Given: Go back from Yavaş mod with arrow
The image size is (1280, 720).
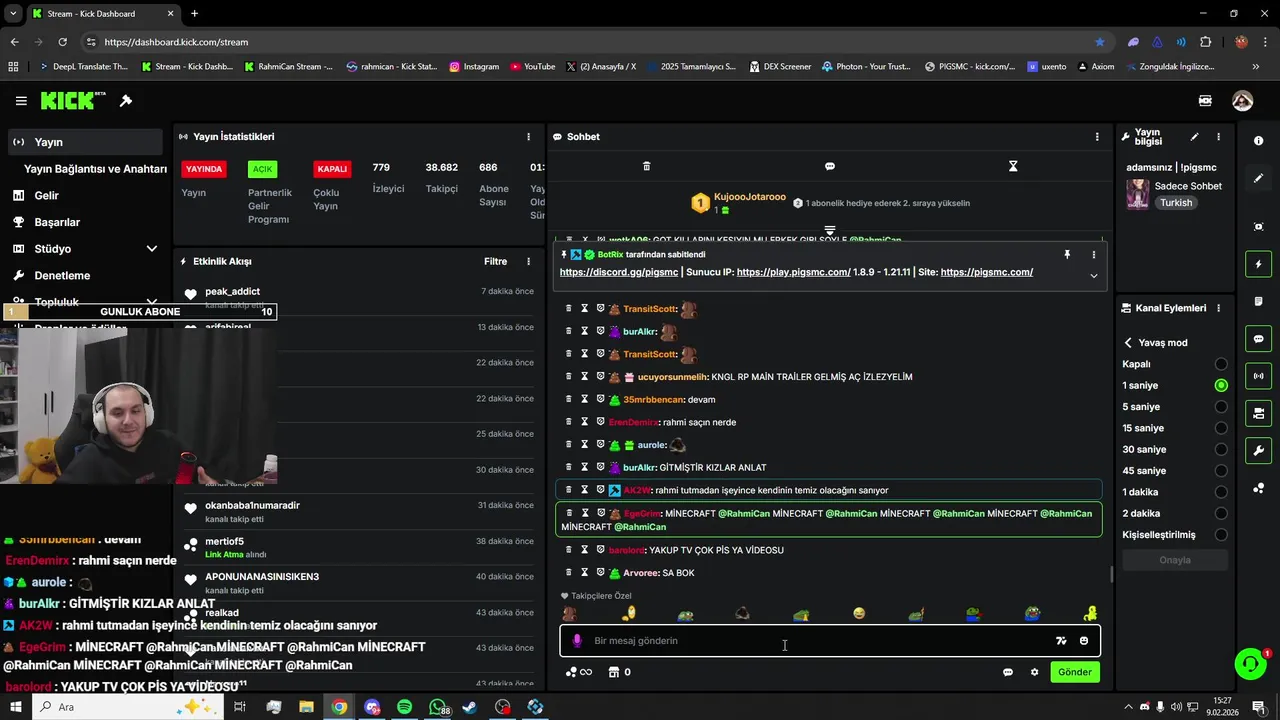Looking at the screenshot, I should point(1128,343).
